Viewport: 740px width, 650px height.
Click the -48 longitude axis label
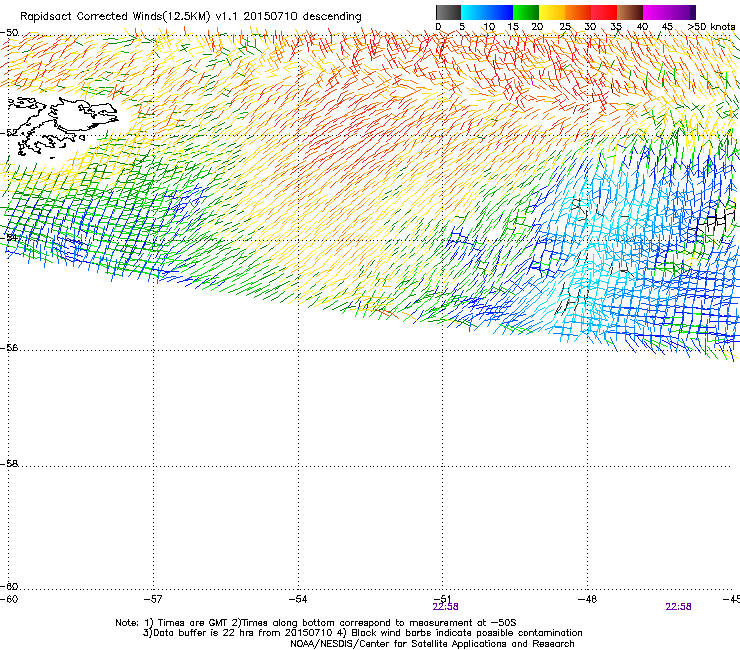pyautogui.click(x=587, y=599)
